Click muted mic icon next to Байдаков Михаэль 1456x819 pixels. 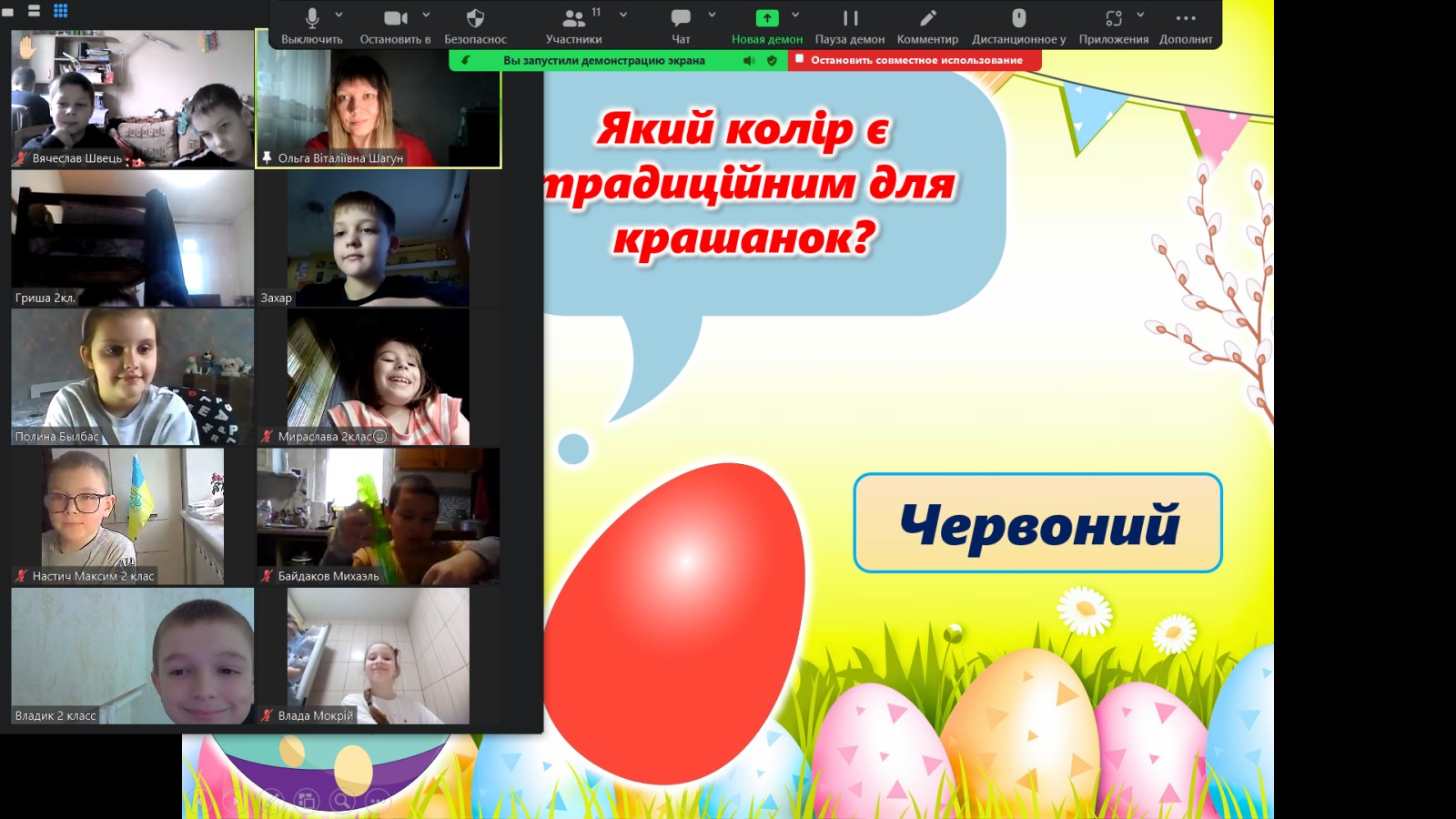pyautogui.click(x=267, y=576)
